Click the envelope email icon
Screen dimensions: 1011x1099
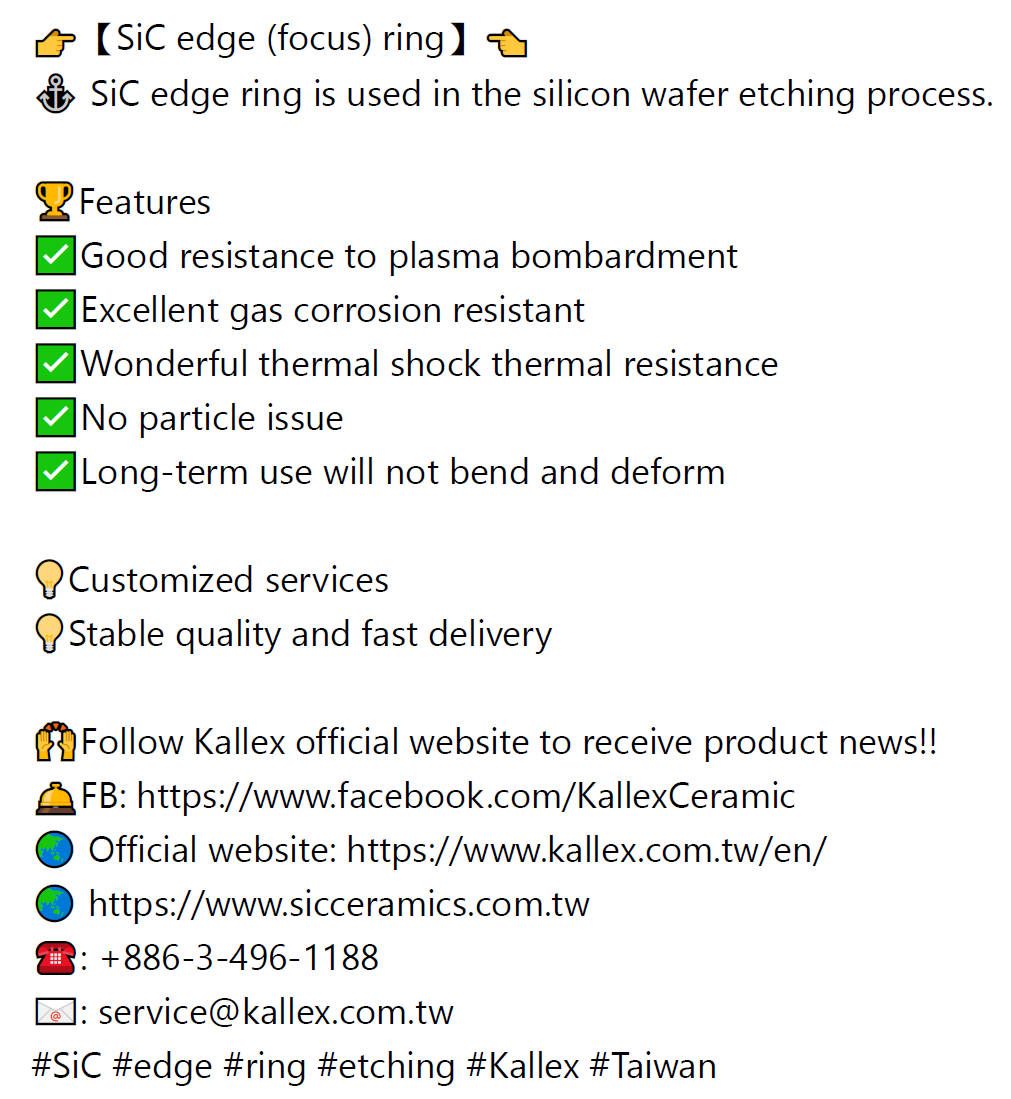click(54, 1013)
